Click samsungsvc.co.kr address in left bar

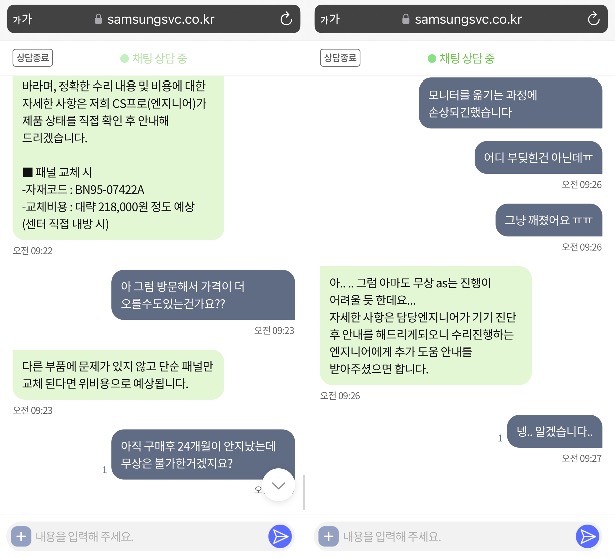pyautogui.click(x=160, y=19)
